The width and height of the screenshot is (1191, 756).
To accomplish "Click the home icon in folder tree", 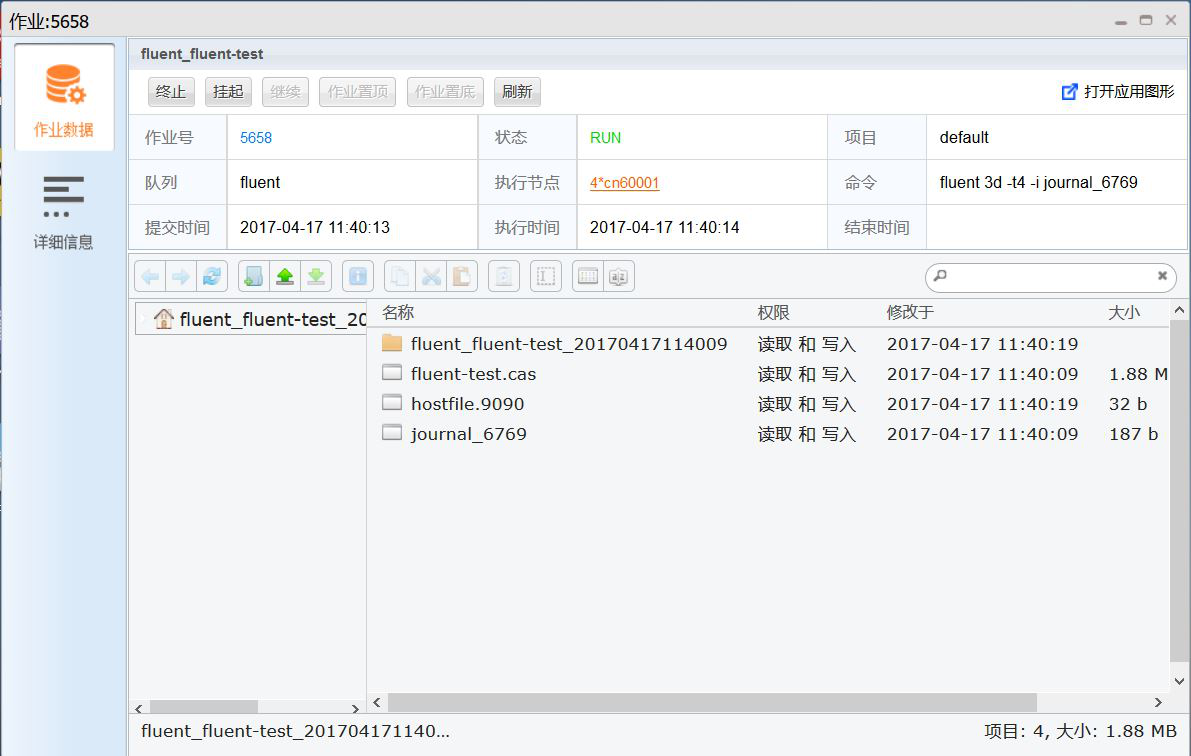I will click(163, 319).
